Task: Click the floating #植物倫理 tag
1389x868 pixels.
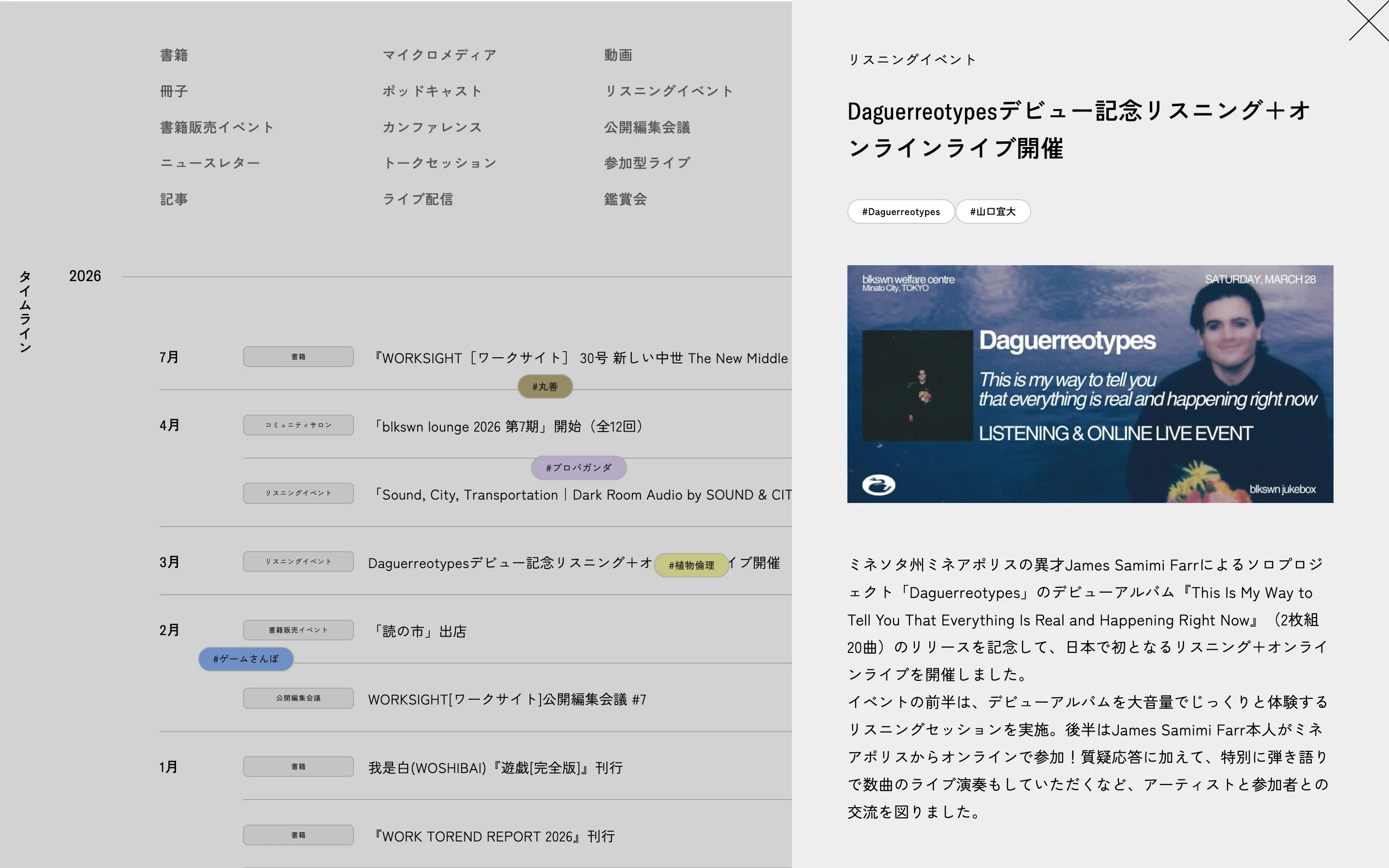Action: pyautogui.click(x=692, y=566)
